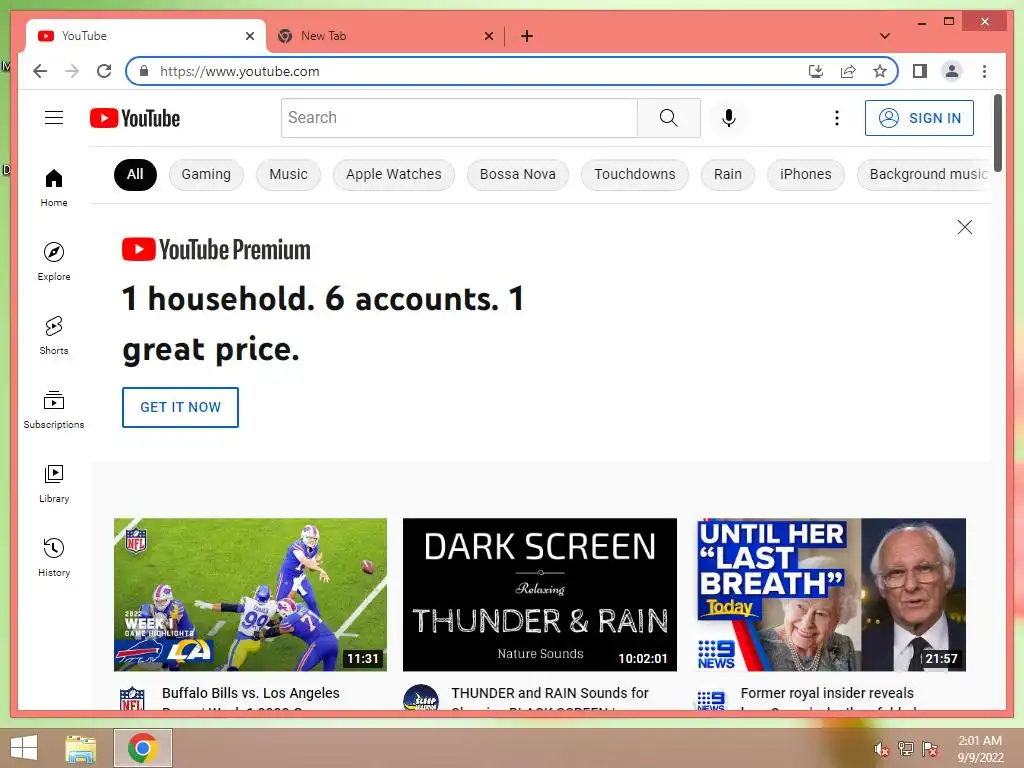Viewport: 1024px width, 768px height.
Task: Toggle Chrome side panel icon
Action: [920, 71]
